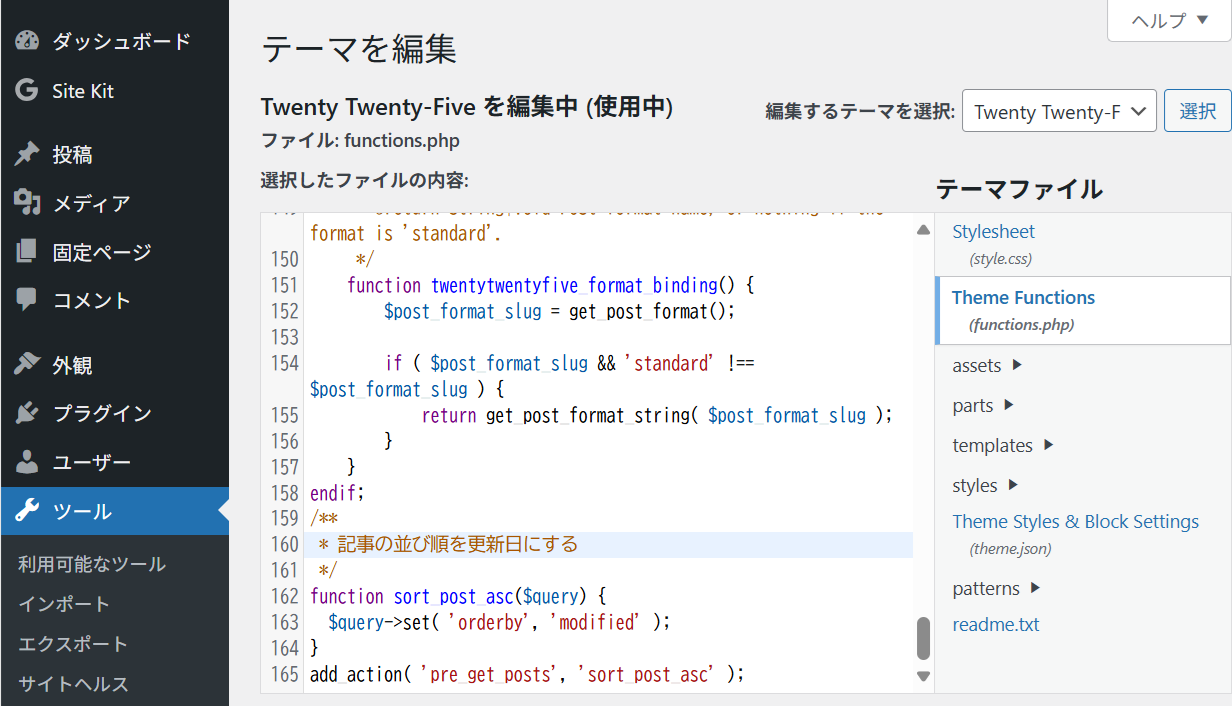Open the プラグイン menu item
1232x706 pixels.
tap(114, 413)
